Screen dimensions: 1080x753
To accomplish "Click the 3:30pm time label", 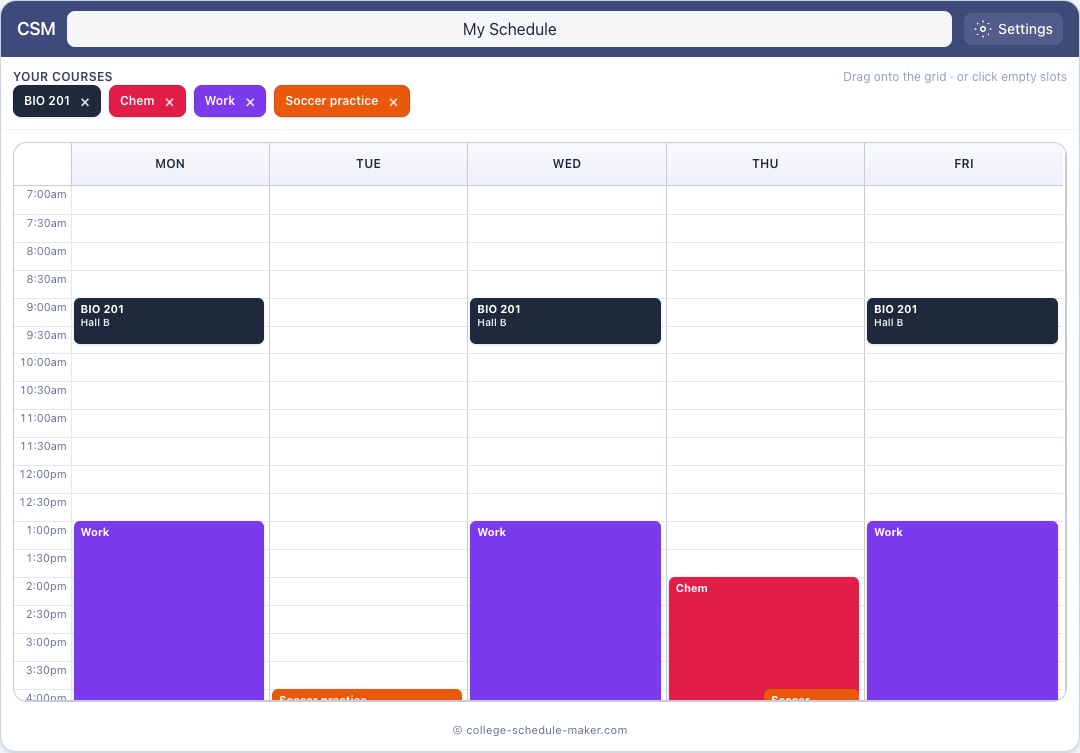I will [46, 670].
